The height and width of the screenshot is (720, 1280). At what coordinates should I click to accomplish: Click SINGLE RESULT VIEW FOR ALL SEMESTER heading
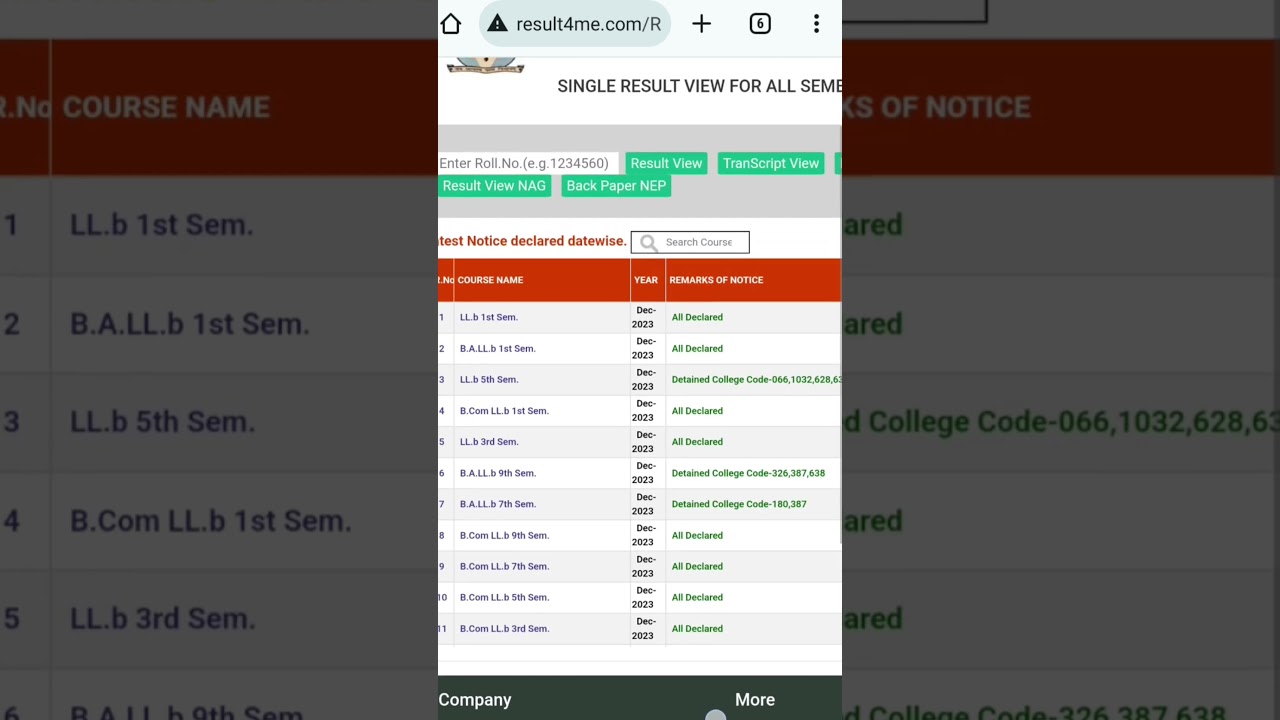tap(699, 86)
